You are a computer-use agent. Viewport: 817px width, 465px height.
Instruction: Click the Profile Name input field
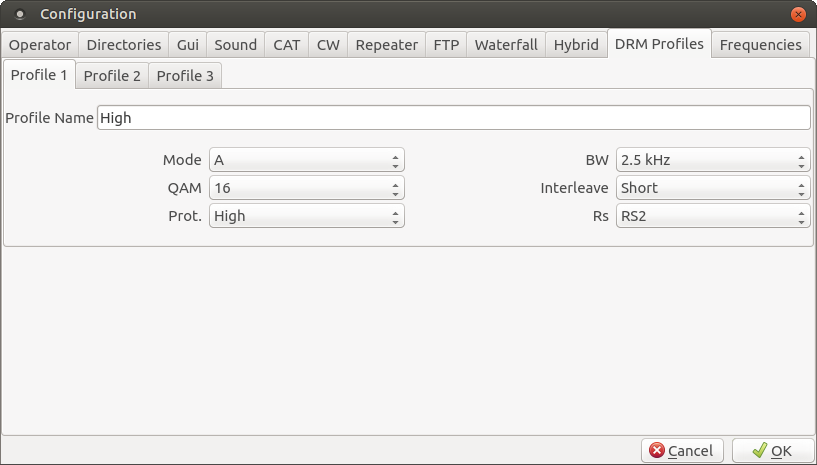click(x=453, y=118)
